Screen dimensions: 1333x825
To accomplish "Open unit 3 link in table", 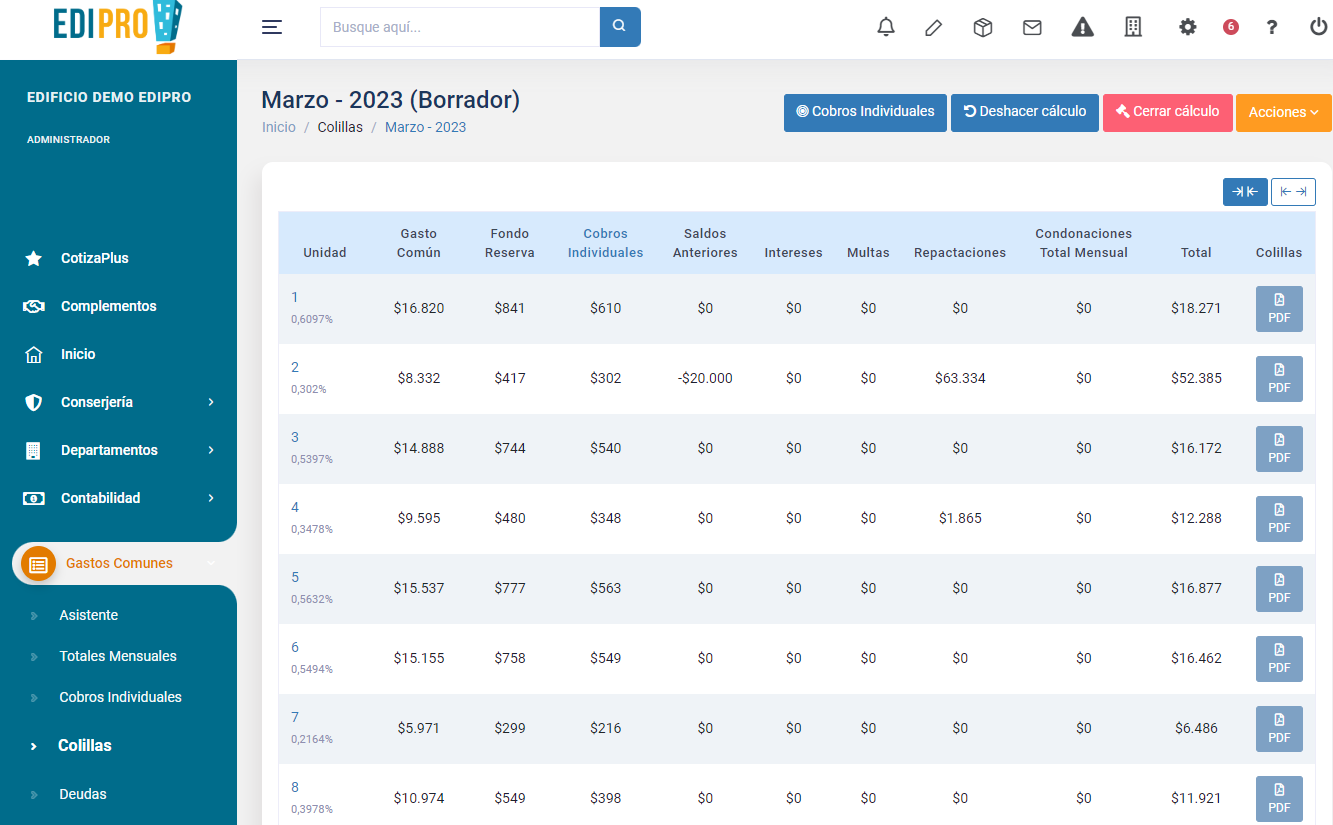I will 295,437.
